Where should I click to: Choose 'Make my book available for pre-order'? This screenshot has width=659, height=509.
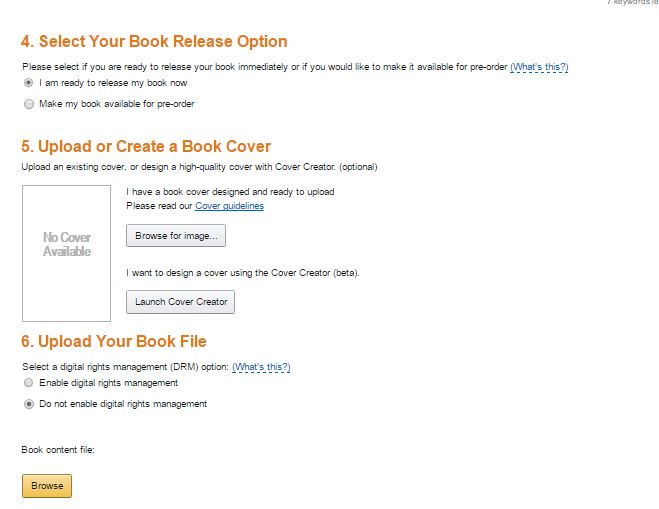pyautogui.click(x=29, y=104)
